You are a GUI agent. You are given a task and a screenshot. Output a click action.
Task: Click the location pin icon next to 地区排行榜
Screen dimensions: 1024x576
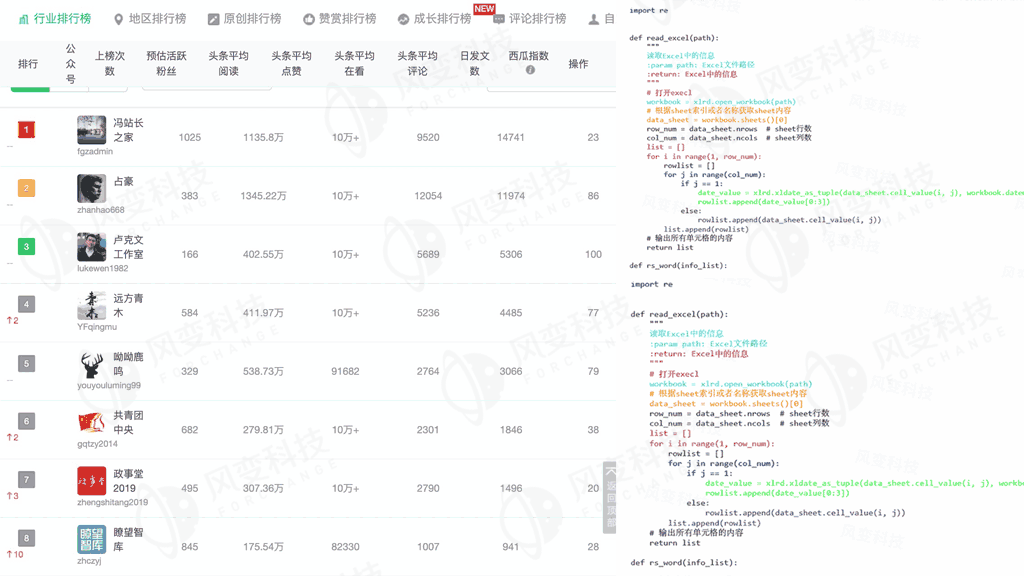click(x=121, y=17)
